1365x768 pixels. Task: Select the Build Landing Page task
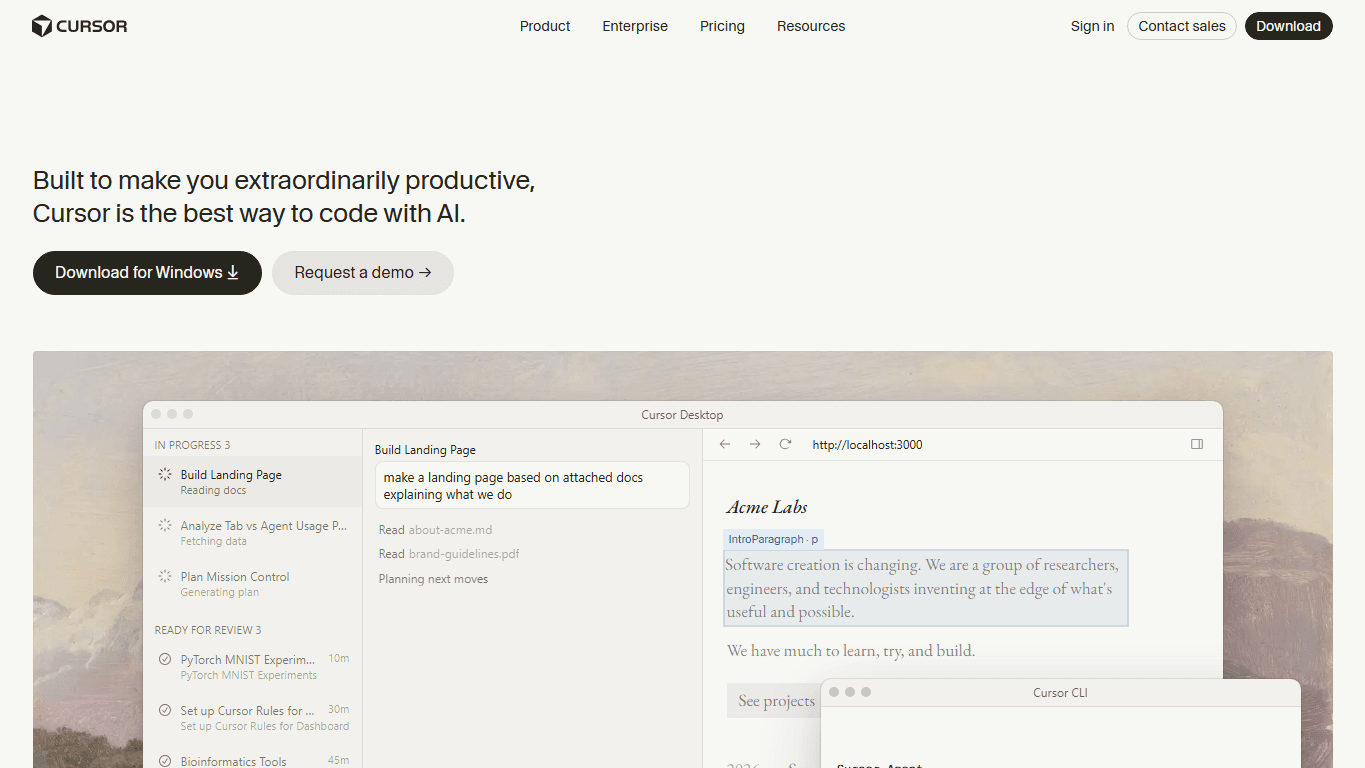coord(253,482)
